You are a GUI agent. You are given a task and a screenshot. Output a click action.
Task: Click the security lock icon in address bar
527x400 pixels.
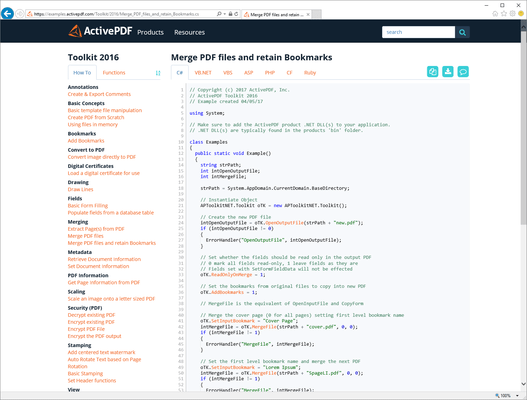pos(230,14)
